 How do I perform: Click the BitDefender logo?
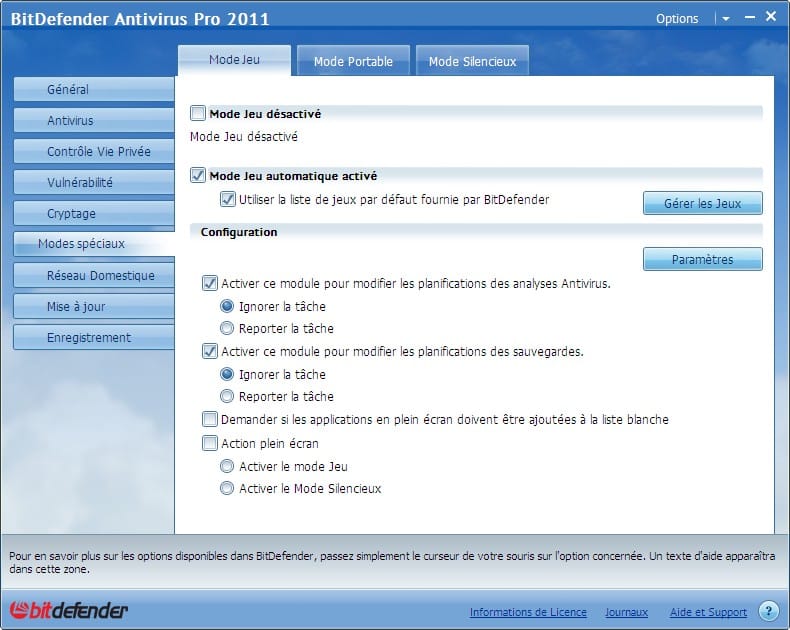(x=68, y=610)
